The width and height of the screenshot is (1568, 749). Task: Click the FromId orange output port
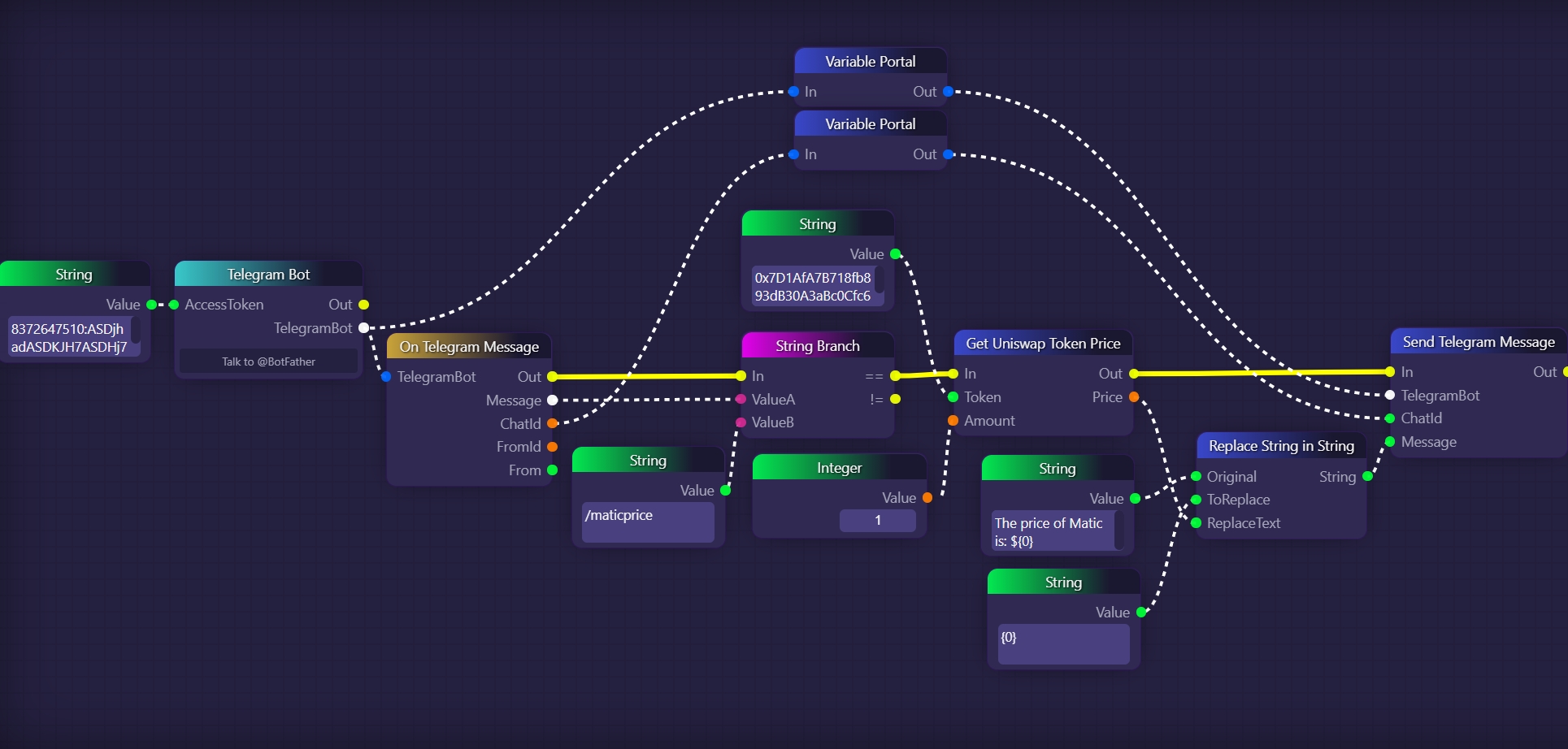click(553, 447)
